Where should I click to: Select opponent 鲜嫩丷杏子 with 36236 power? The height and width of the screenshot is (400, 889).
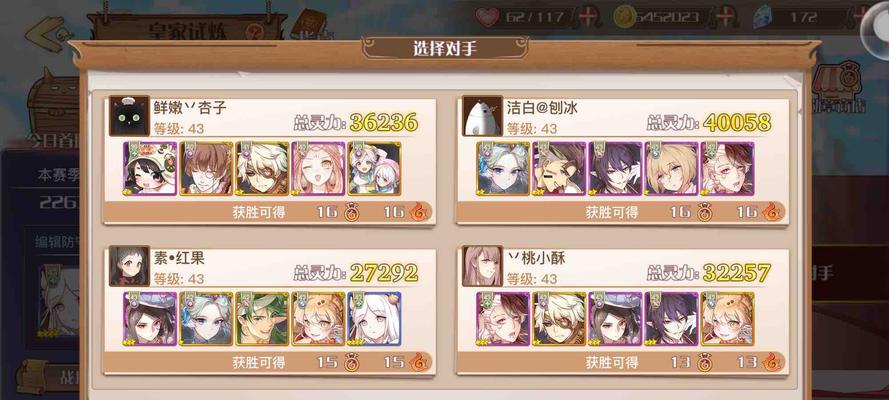pyautogui.click(x=269, y=161)
